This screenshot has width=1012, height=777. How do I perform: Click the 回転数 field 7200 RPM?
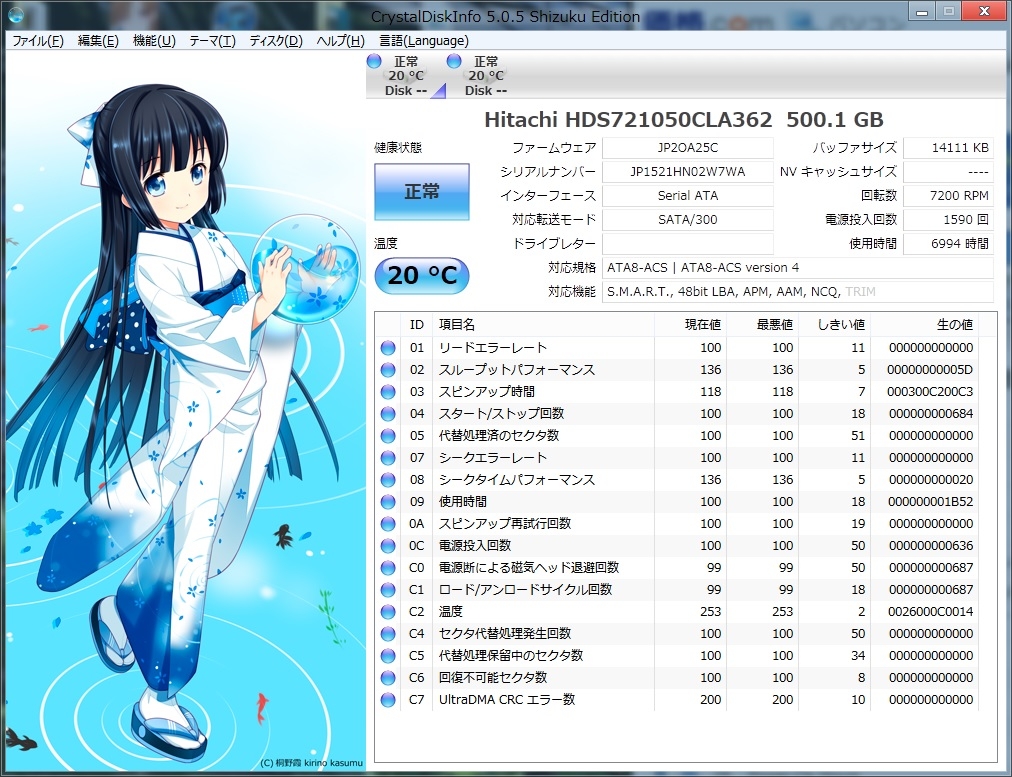948,196
